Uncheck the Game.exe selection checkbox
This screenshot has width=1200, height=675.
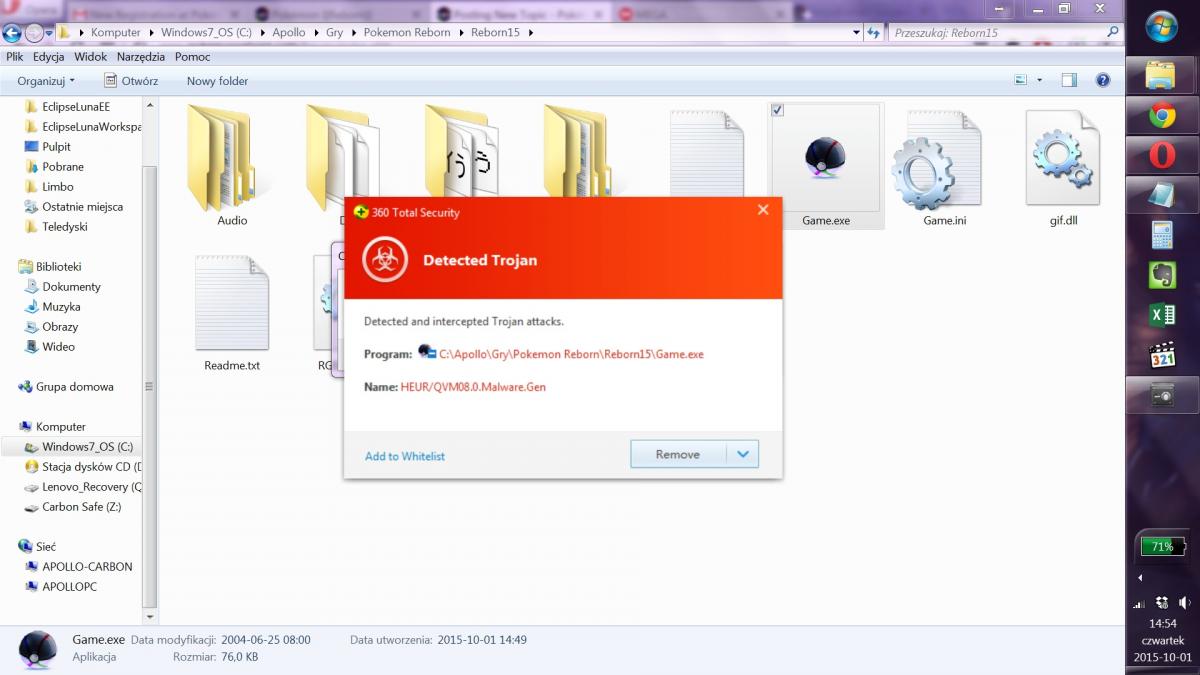click(x=778, y=110)
